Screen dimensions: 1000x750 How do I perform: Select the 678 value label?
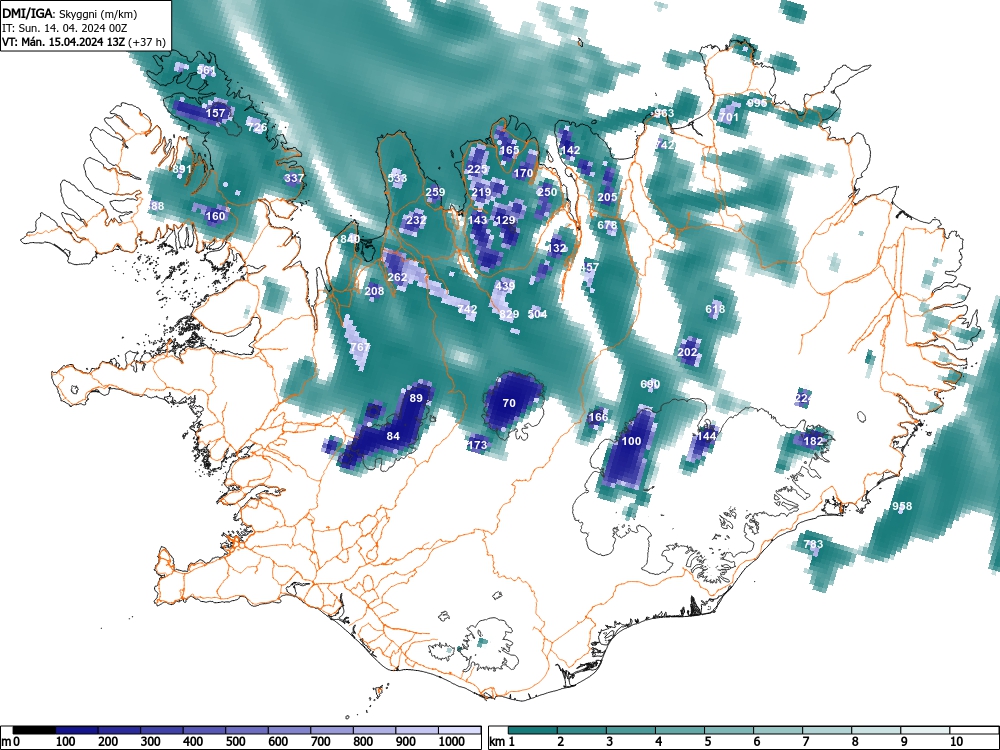pos(607,225)
